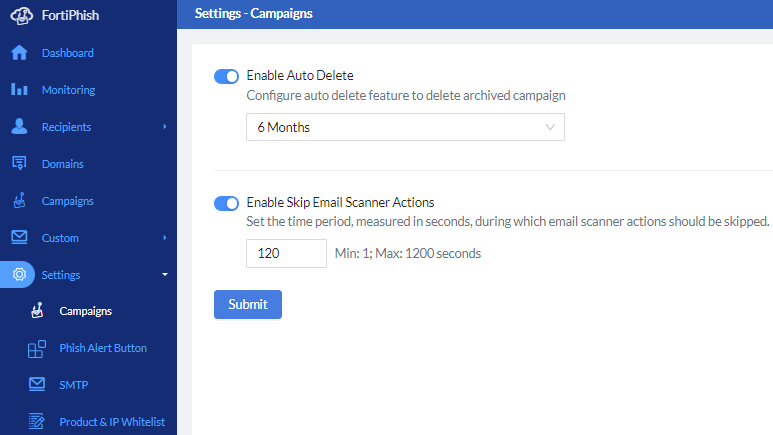
Task: Click the Phish Alert Button icon
Action: click(x=37, y=348)
